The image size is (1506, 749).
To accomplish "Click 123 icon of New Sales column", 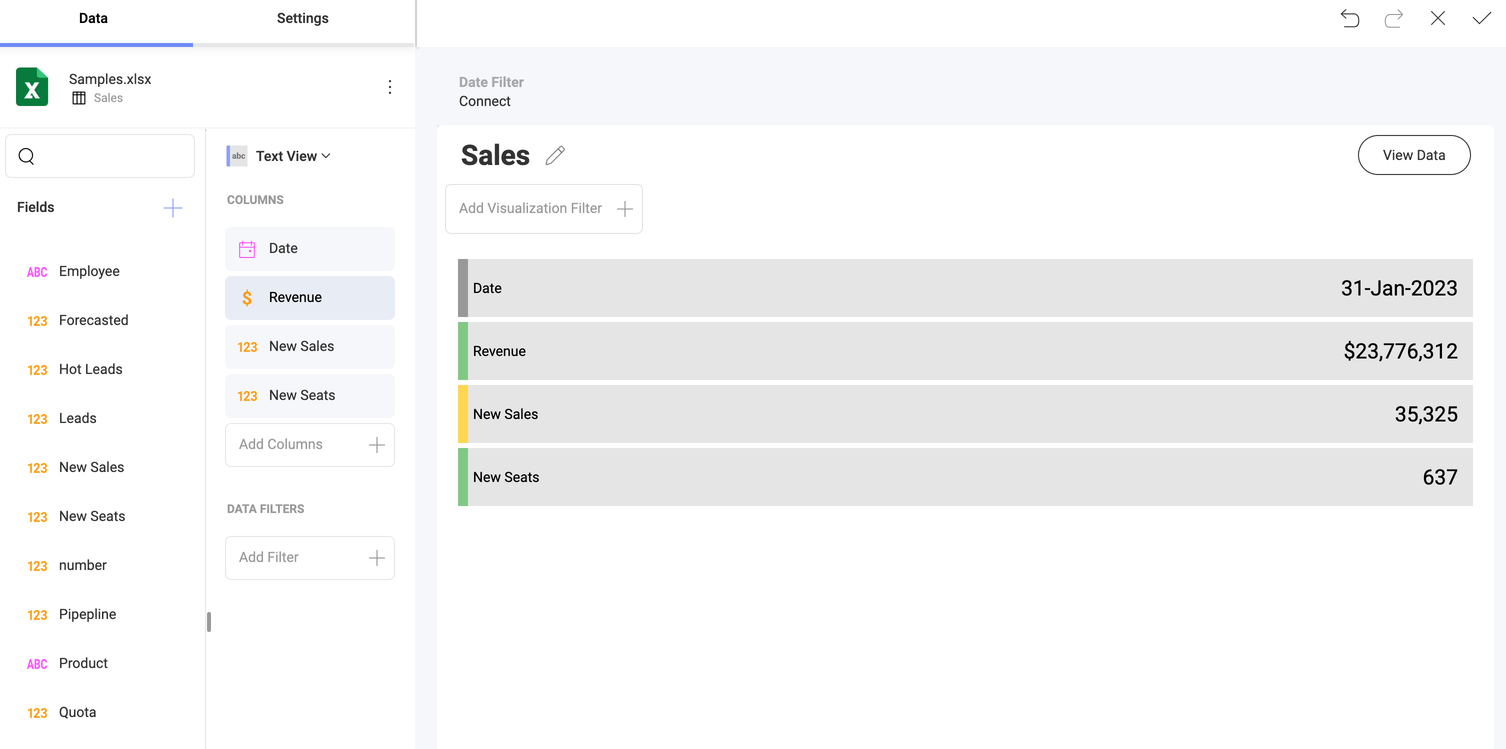I will [247, 347].
